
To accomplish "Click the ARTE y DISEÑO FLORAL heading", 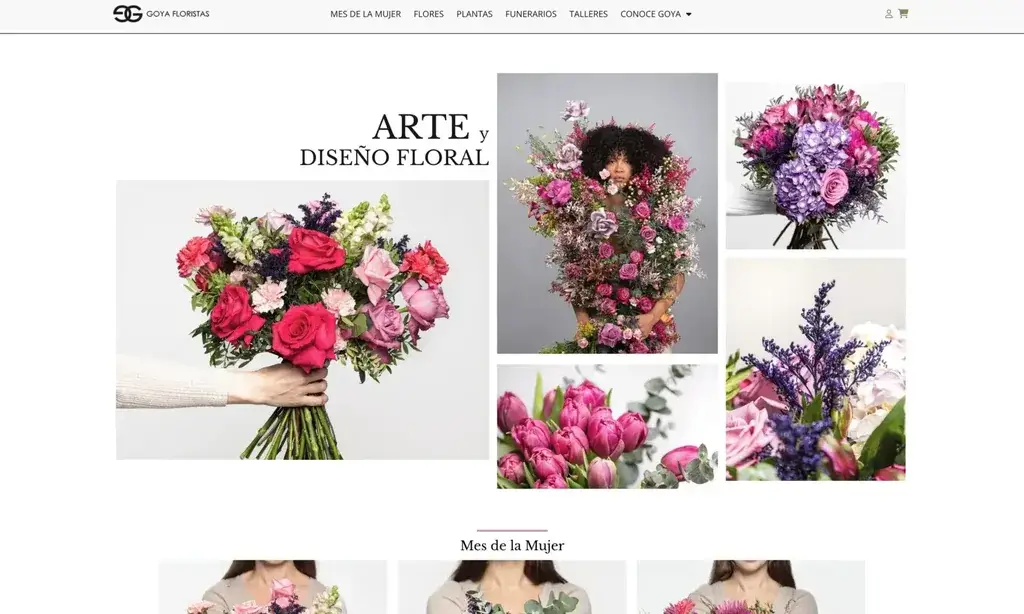I will (x=394, y=140).
